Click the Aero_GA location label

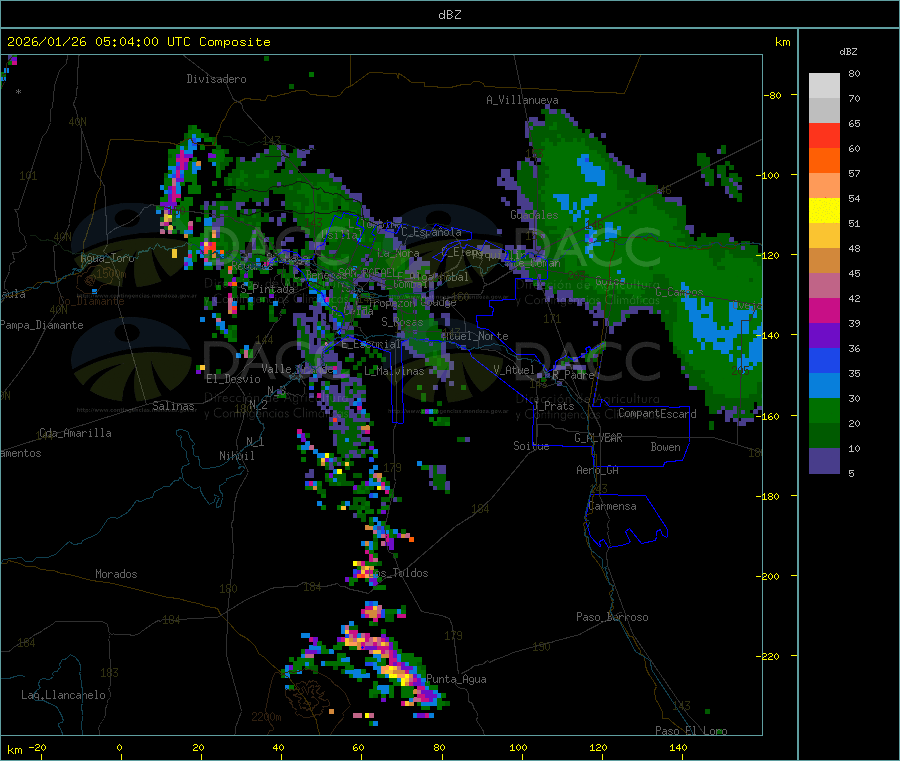point(598,470)
